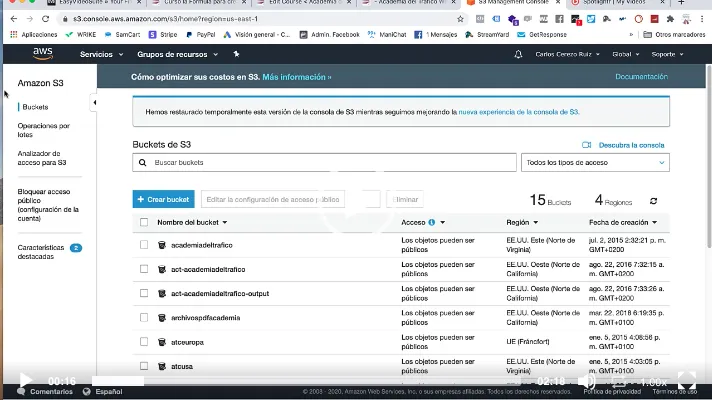Click the pin star icon in AWS navbar
Screen dimensions: 712x400
point(236,54)
